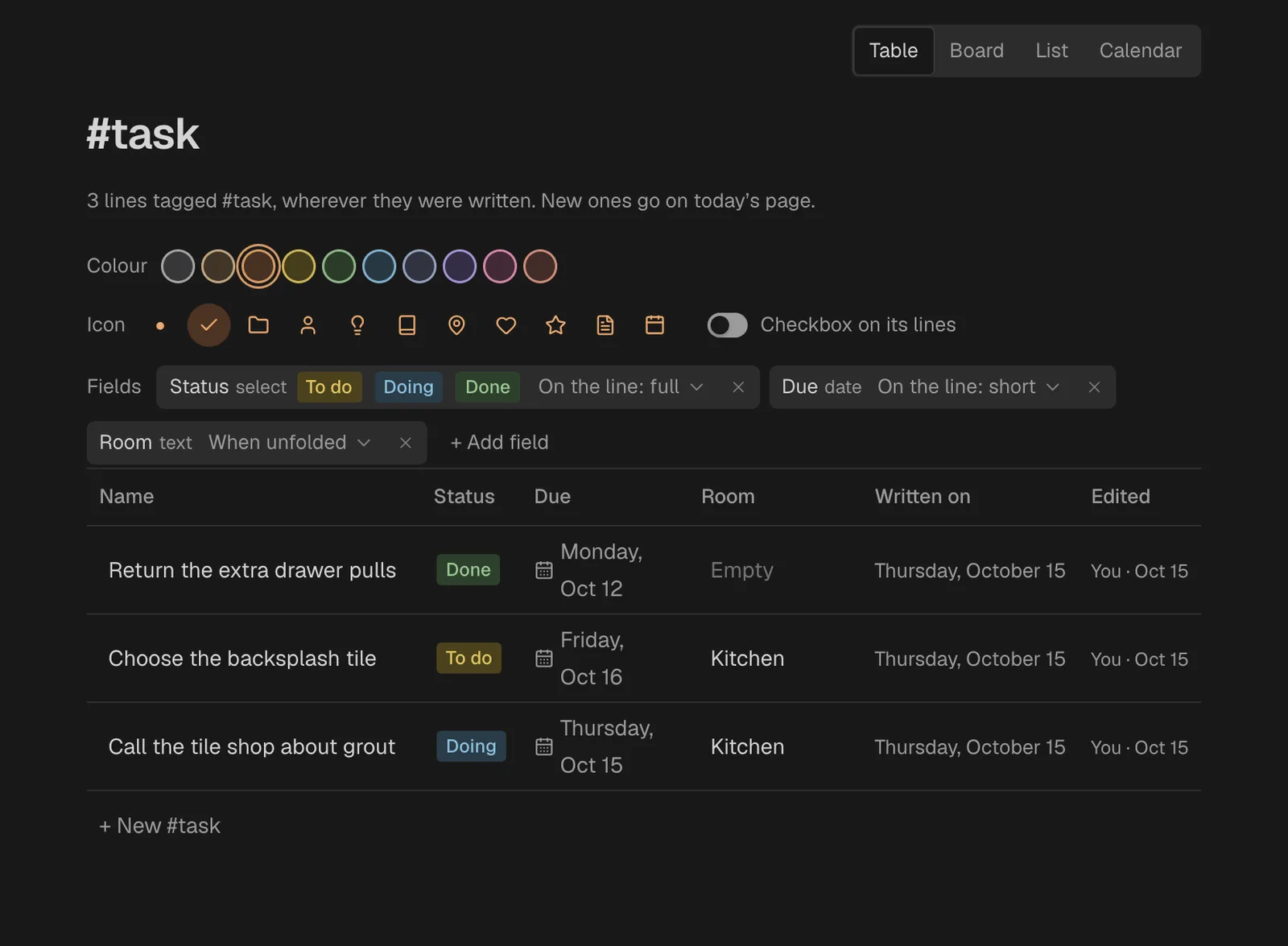The height and width of the screenshot is (946, 1288).
Task: Change To do status of backsplash task
Action: (x=469, y=659)
